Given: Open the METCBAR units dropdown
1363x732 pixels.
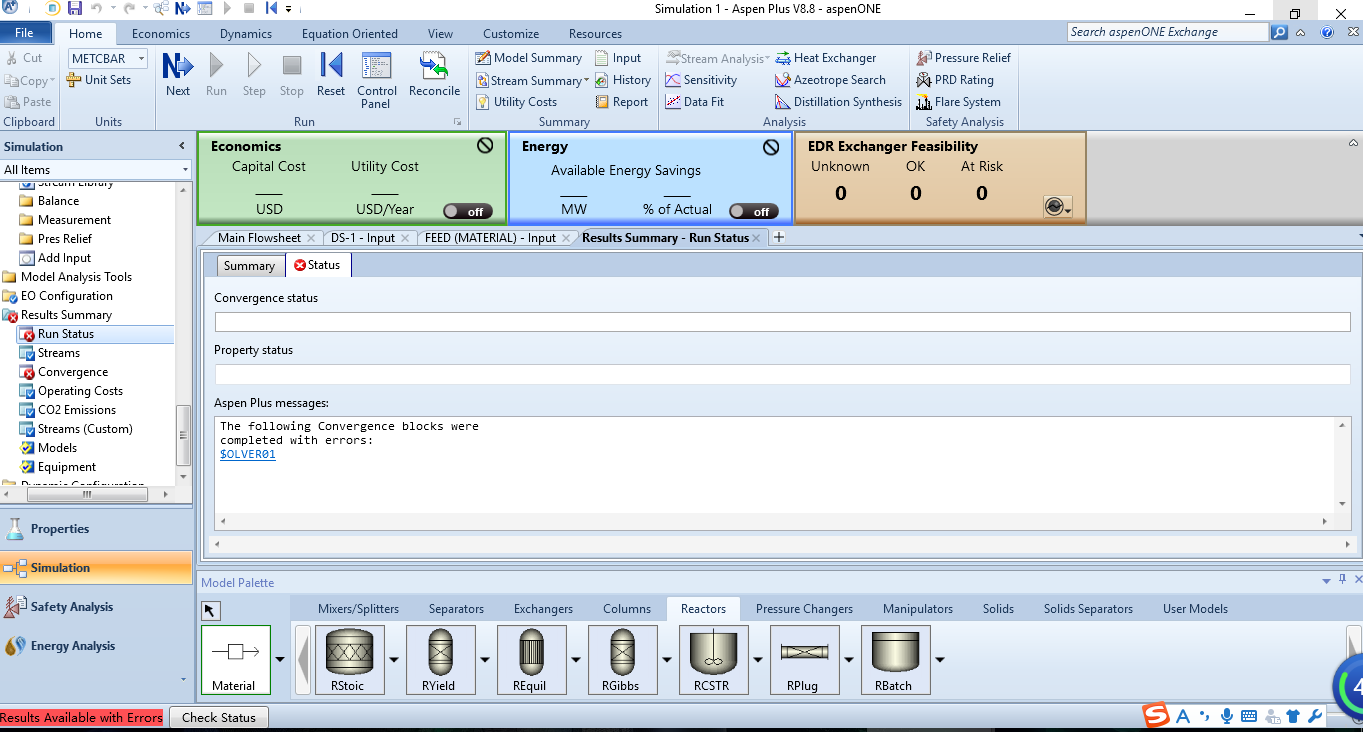Looking at the screenshot, I should (141, 59).
